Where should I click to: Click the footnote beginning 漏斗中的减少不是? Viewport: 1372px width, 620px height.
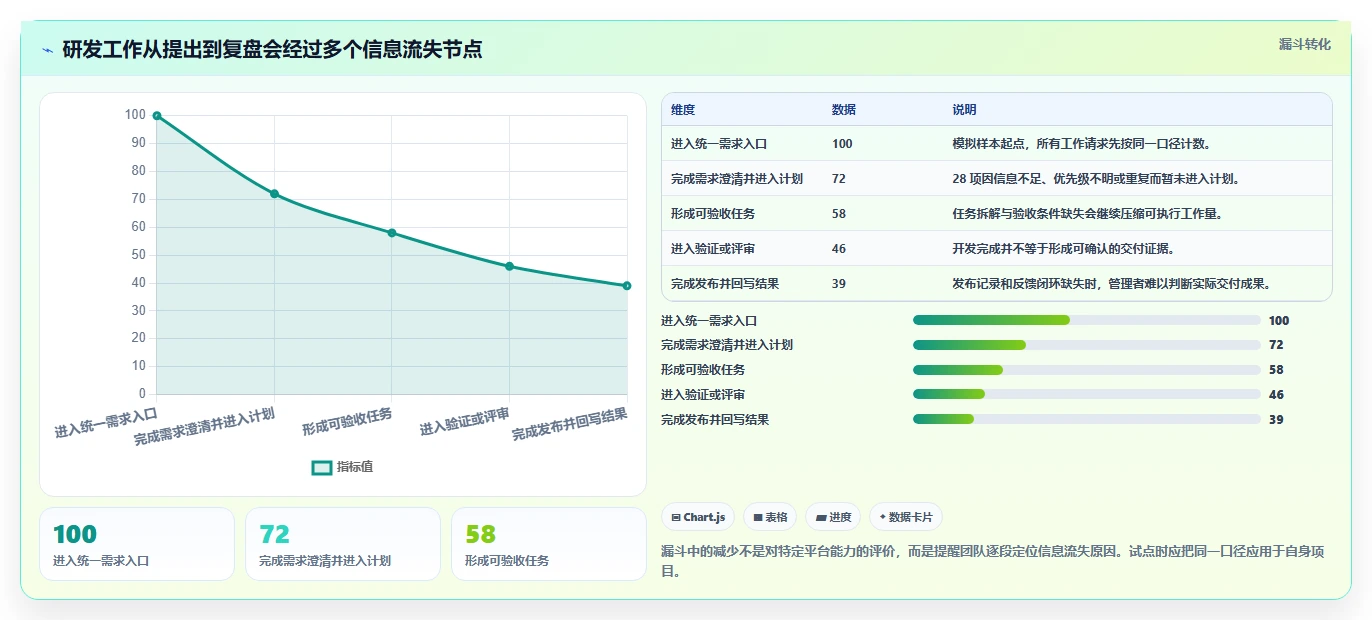coord(992,561)
